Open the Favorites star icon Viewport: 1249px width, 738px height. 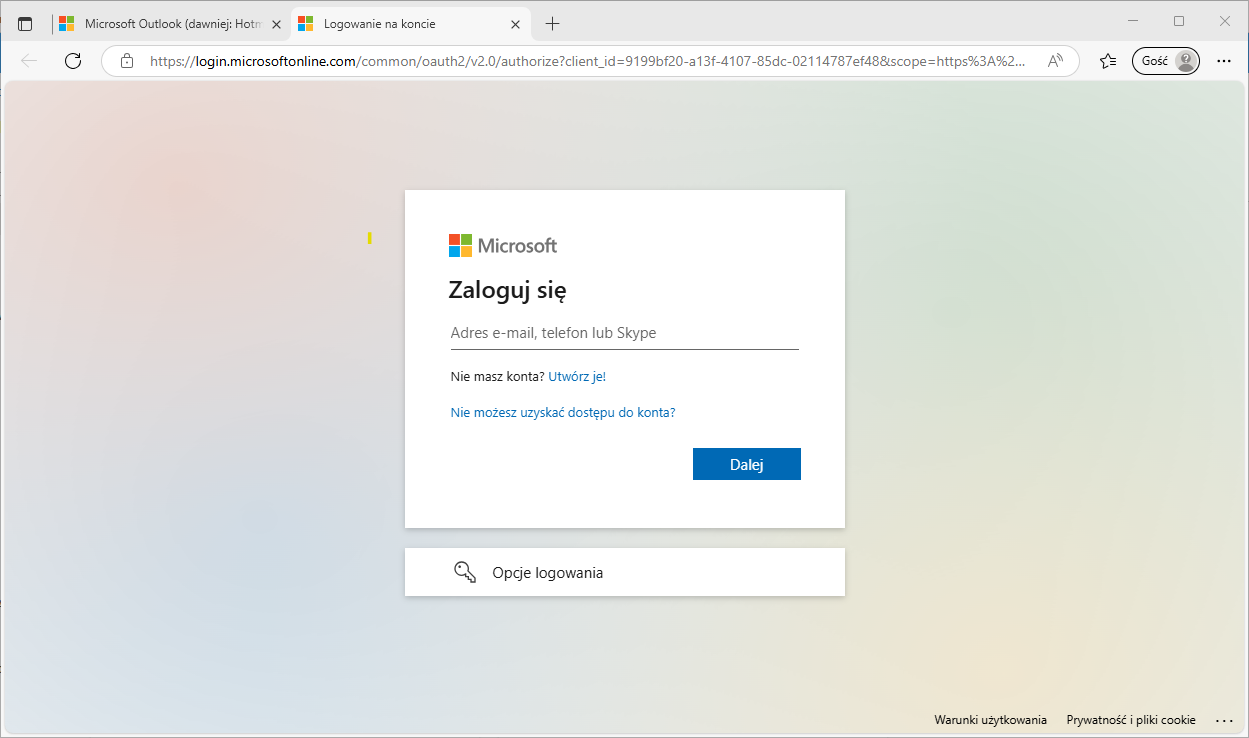pyautogui.click(x=1107, y=61)
